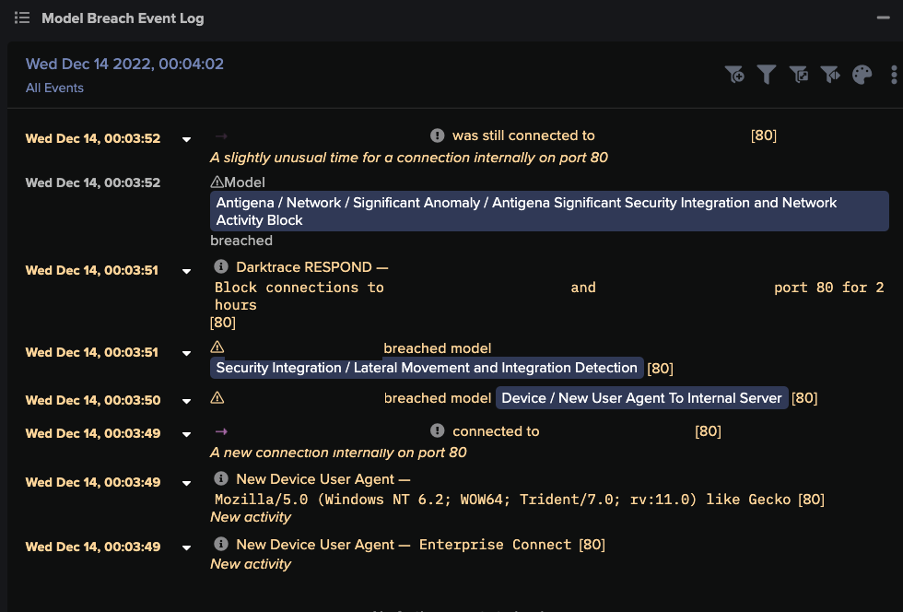904x612 pixels.
Task: Click the Device / New User Agent model badge
Action: [x=640, y=397]
